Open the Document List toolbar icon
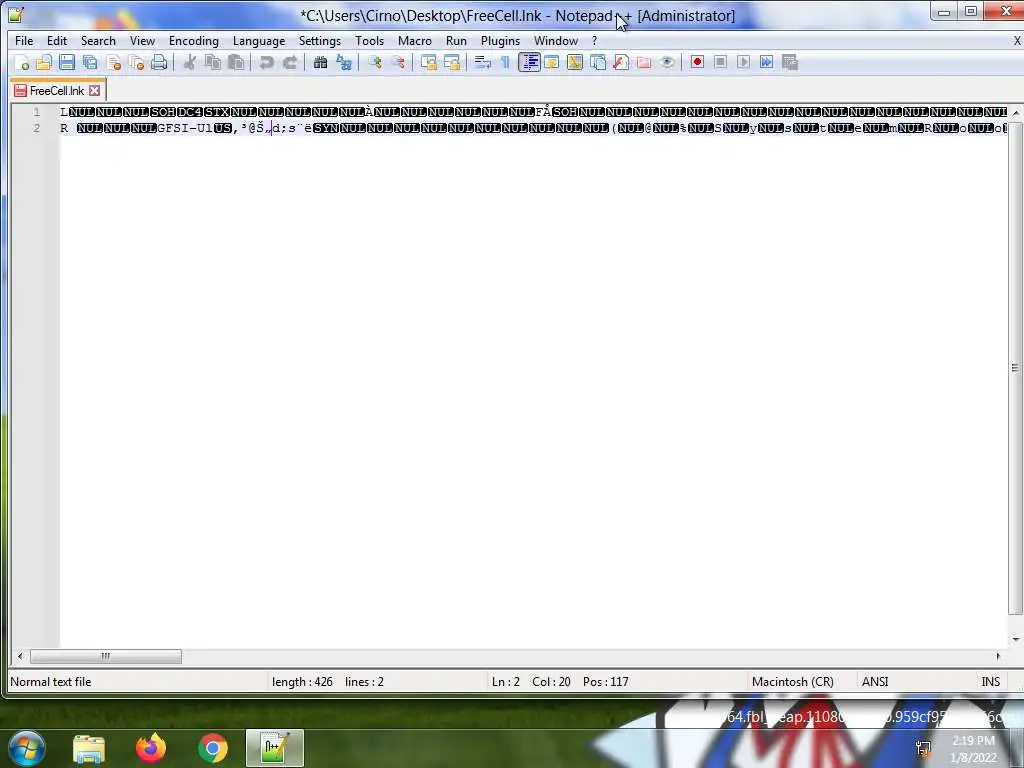Screen dimensions: 1024x768 [x=598, y=63]
